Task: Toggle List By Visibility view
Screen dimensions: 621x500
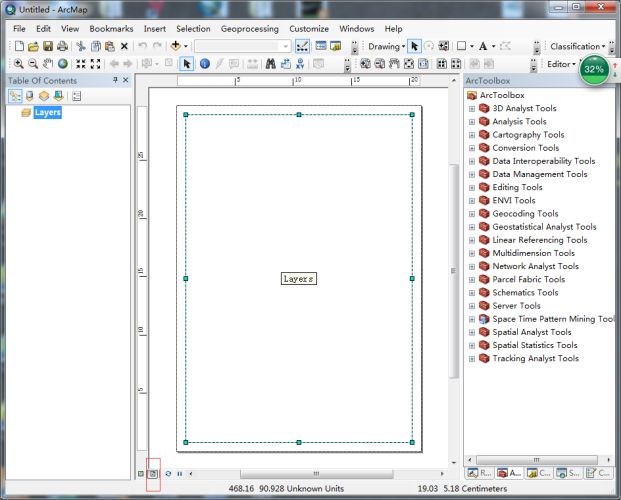Action: click(44, 96)
